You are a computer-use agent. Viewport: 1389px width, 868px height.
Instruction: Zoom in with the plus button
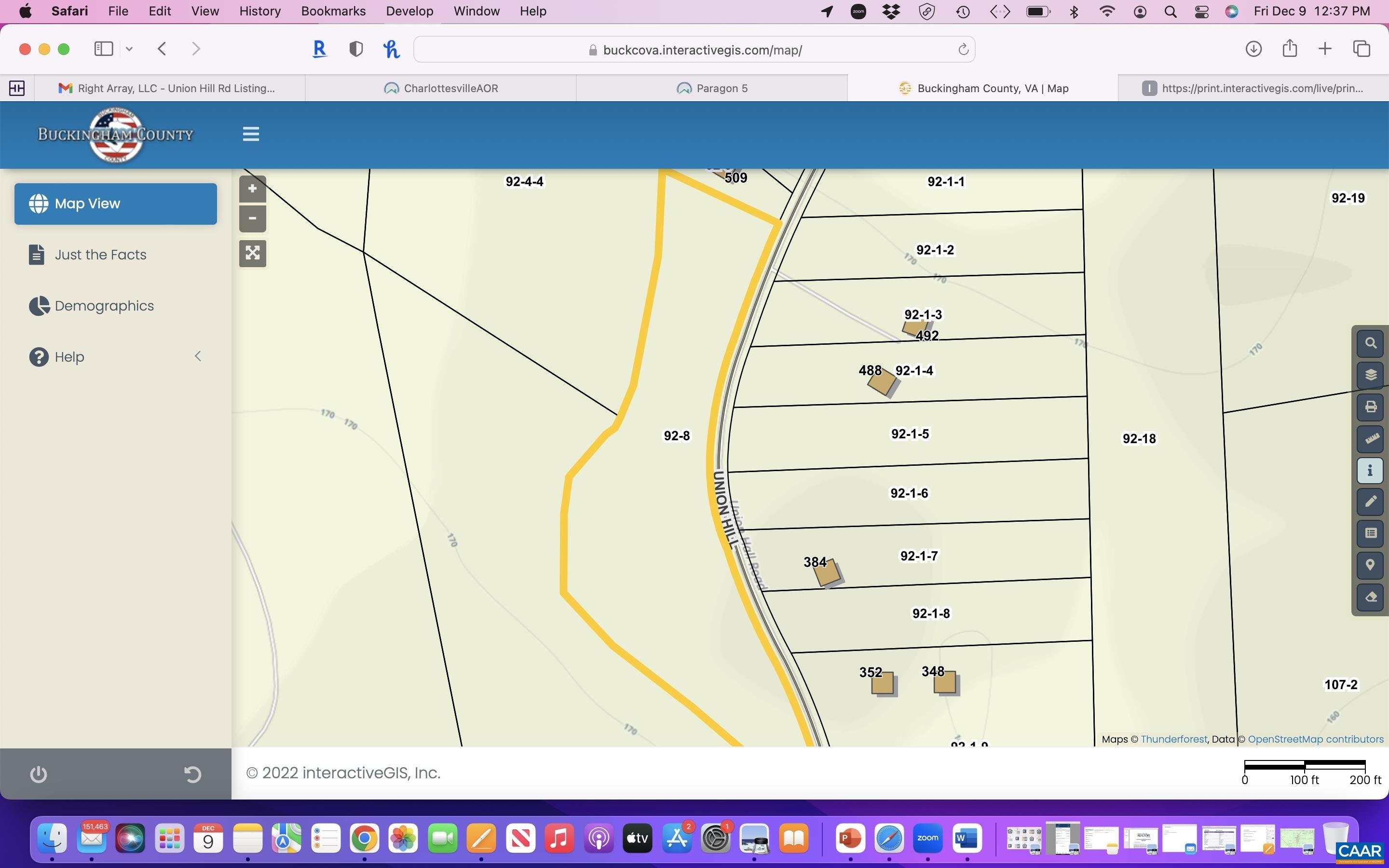pos(252,189)
